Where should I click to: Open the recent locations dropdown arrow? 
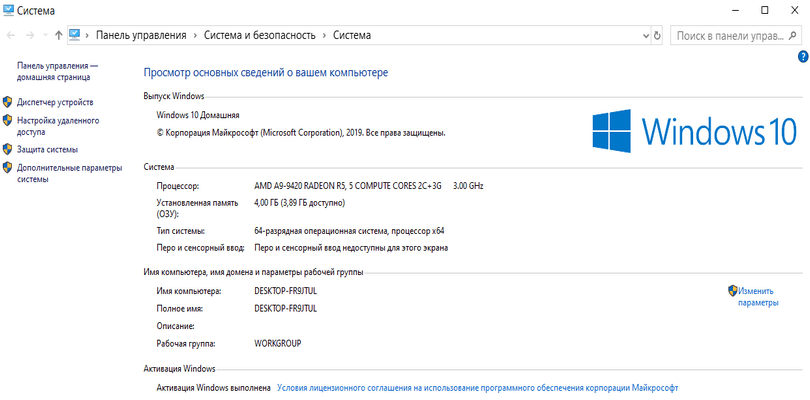coord(45,35)
